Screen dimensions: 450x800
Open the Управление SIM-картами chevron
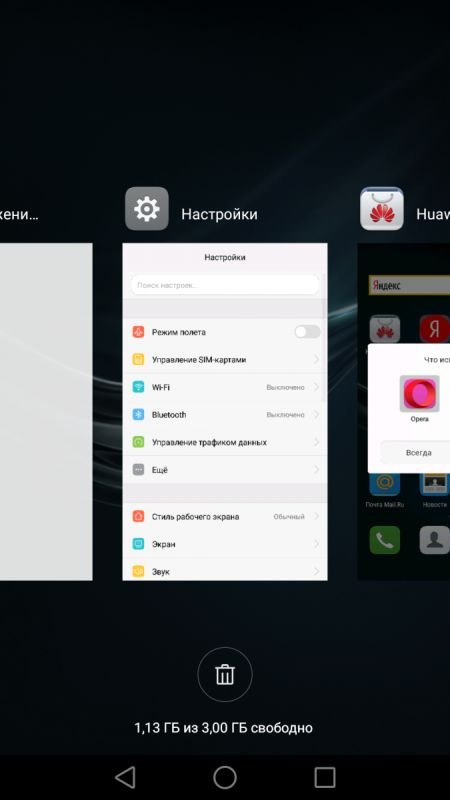click(x=316, y=360)
